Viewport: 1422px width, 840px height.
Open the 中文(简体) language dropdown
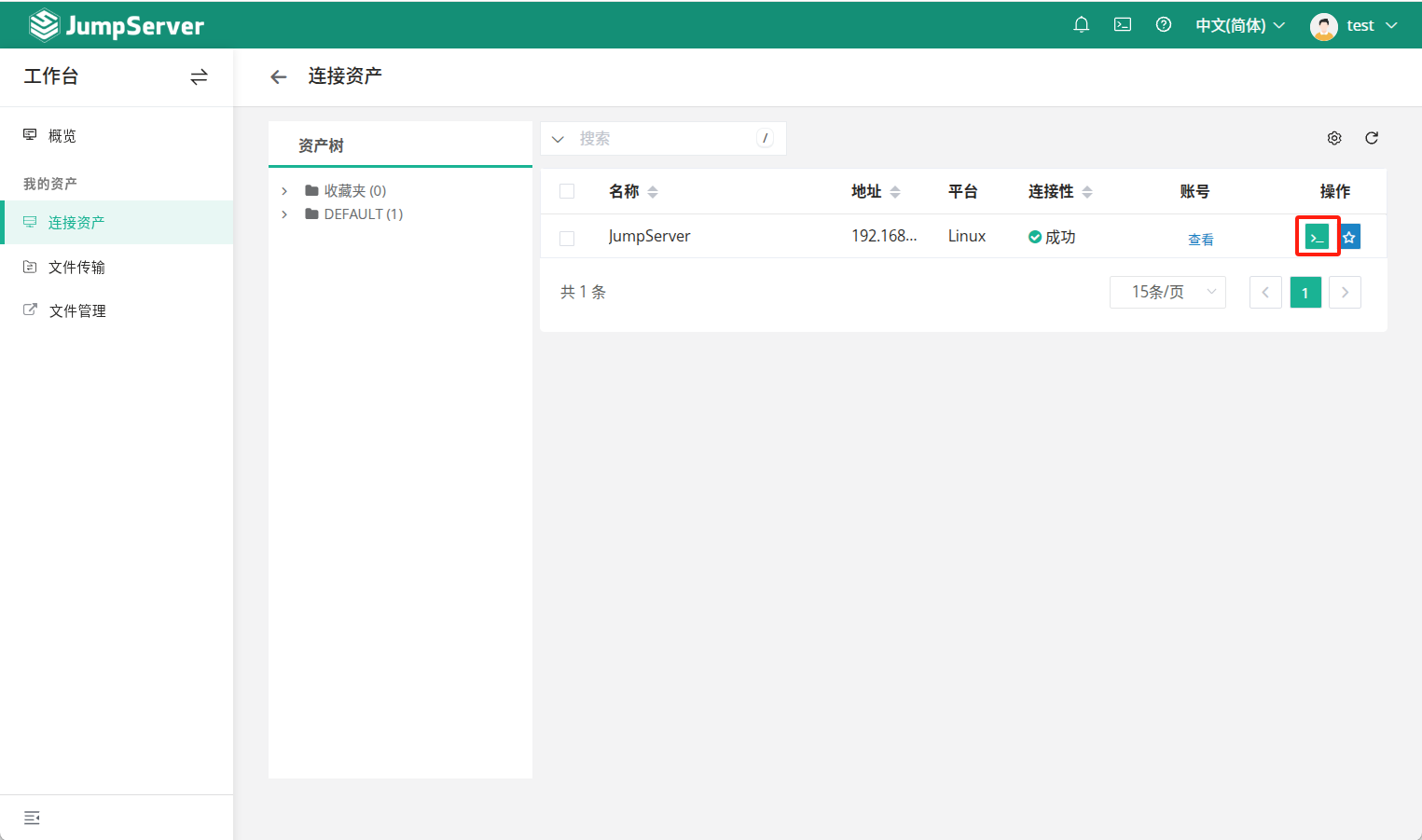point(1240,26)
